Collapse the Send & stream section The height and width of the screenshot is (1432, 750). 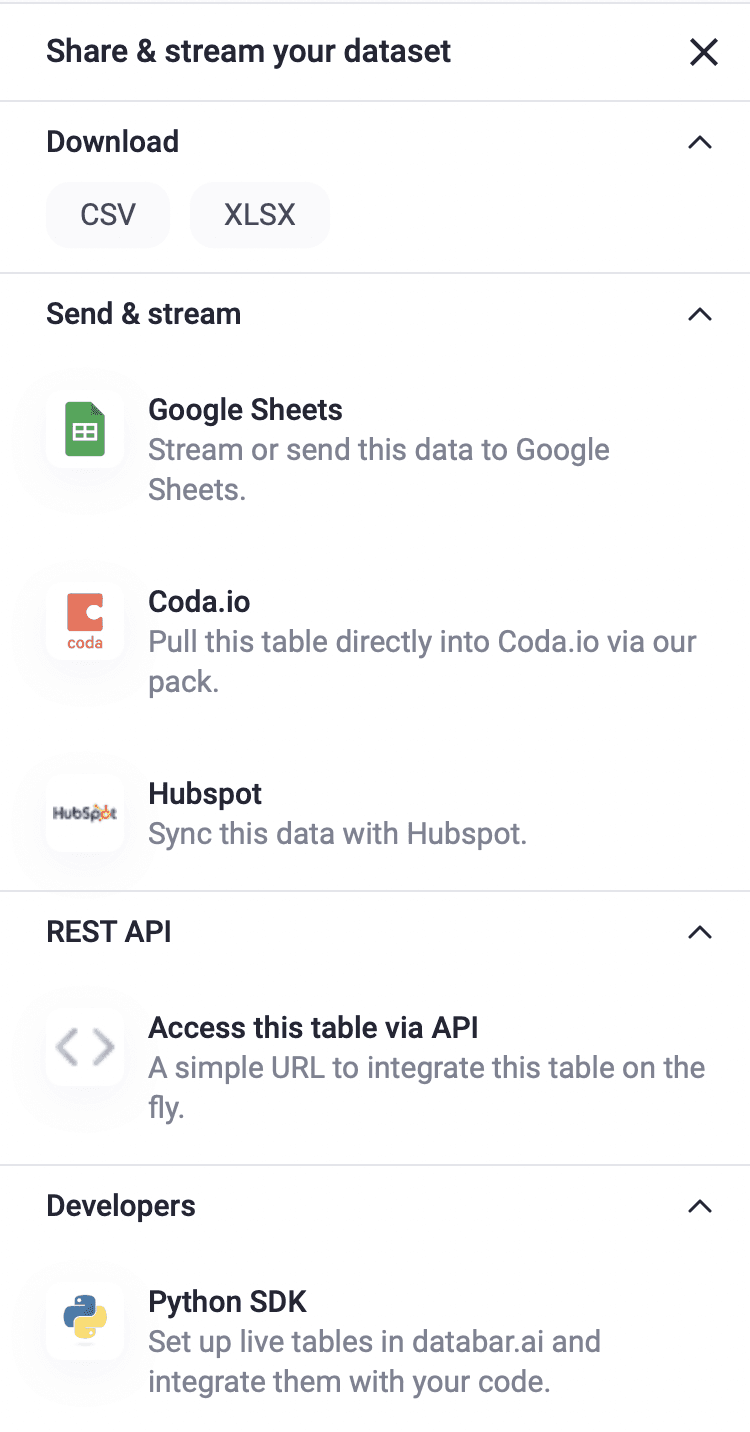click(x=700, y=314)
